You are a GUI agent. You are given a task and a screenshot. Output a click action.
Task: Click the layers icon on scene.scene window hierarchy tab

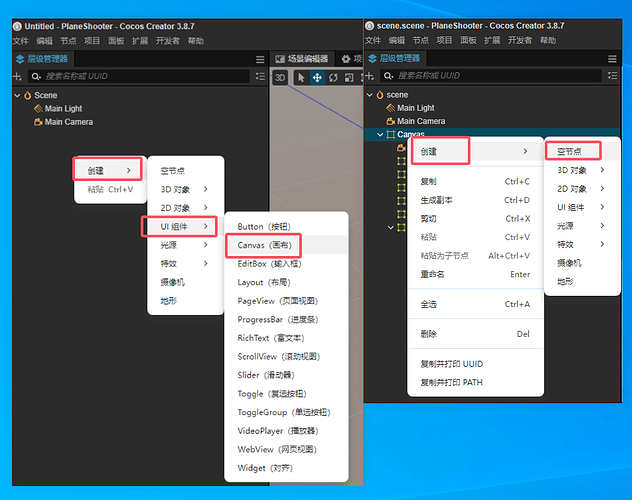(x=372, y=59)
